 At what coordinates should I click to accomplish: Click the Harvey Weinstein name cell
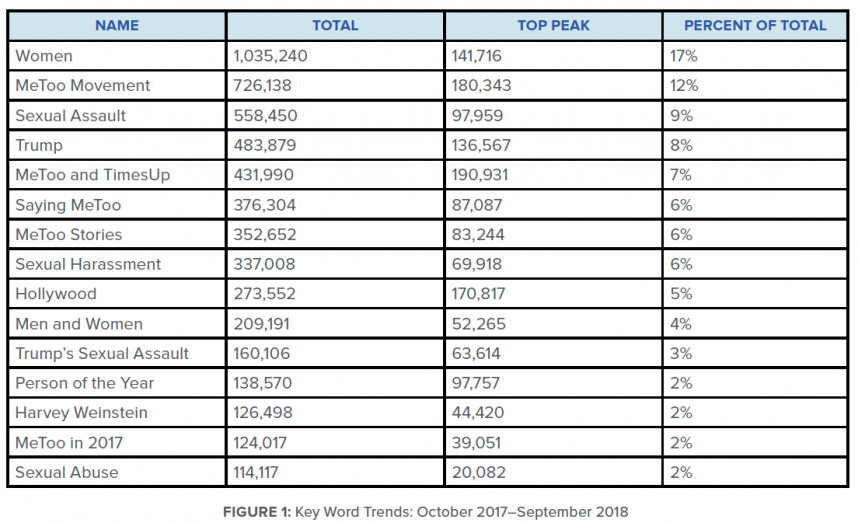click(81, 413)
